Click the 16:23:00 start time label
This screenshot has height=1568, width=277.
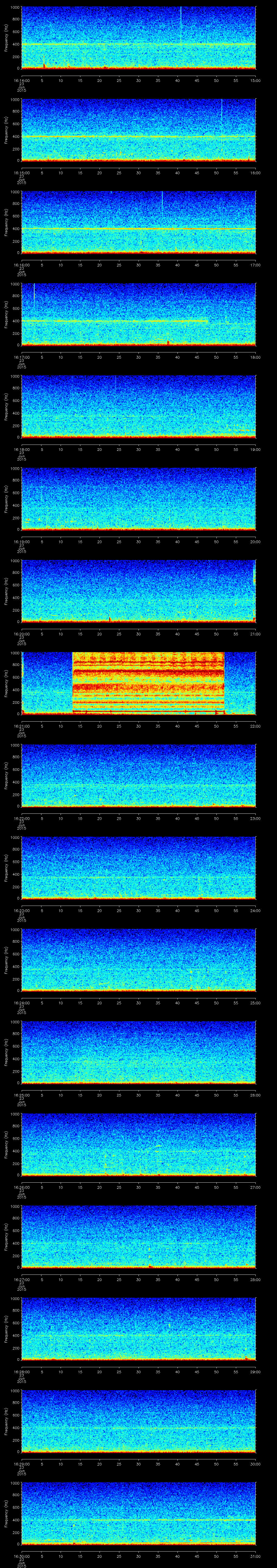(22, 910)
